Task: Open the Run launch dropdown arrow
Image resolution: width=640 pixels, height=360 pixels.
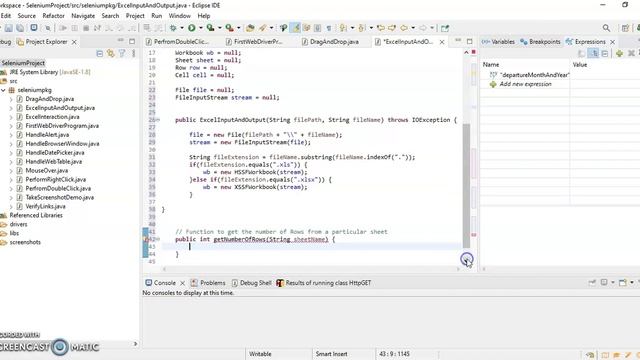Action: tap(200, 28)
